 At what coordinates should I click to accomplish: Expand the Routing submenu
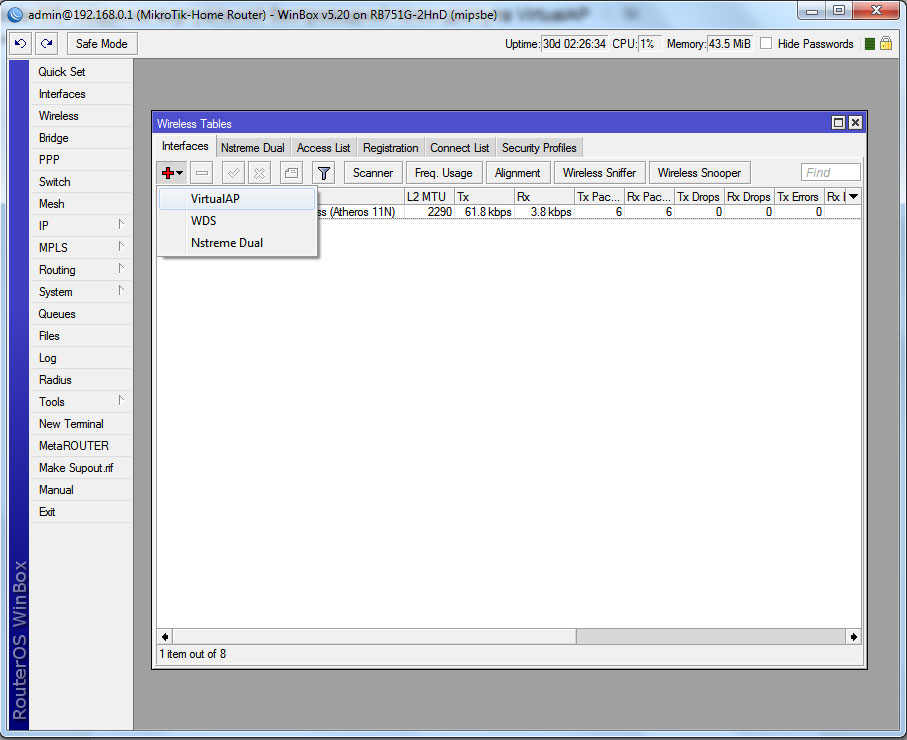(x=80, y=270)
